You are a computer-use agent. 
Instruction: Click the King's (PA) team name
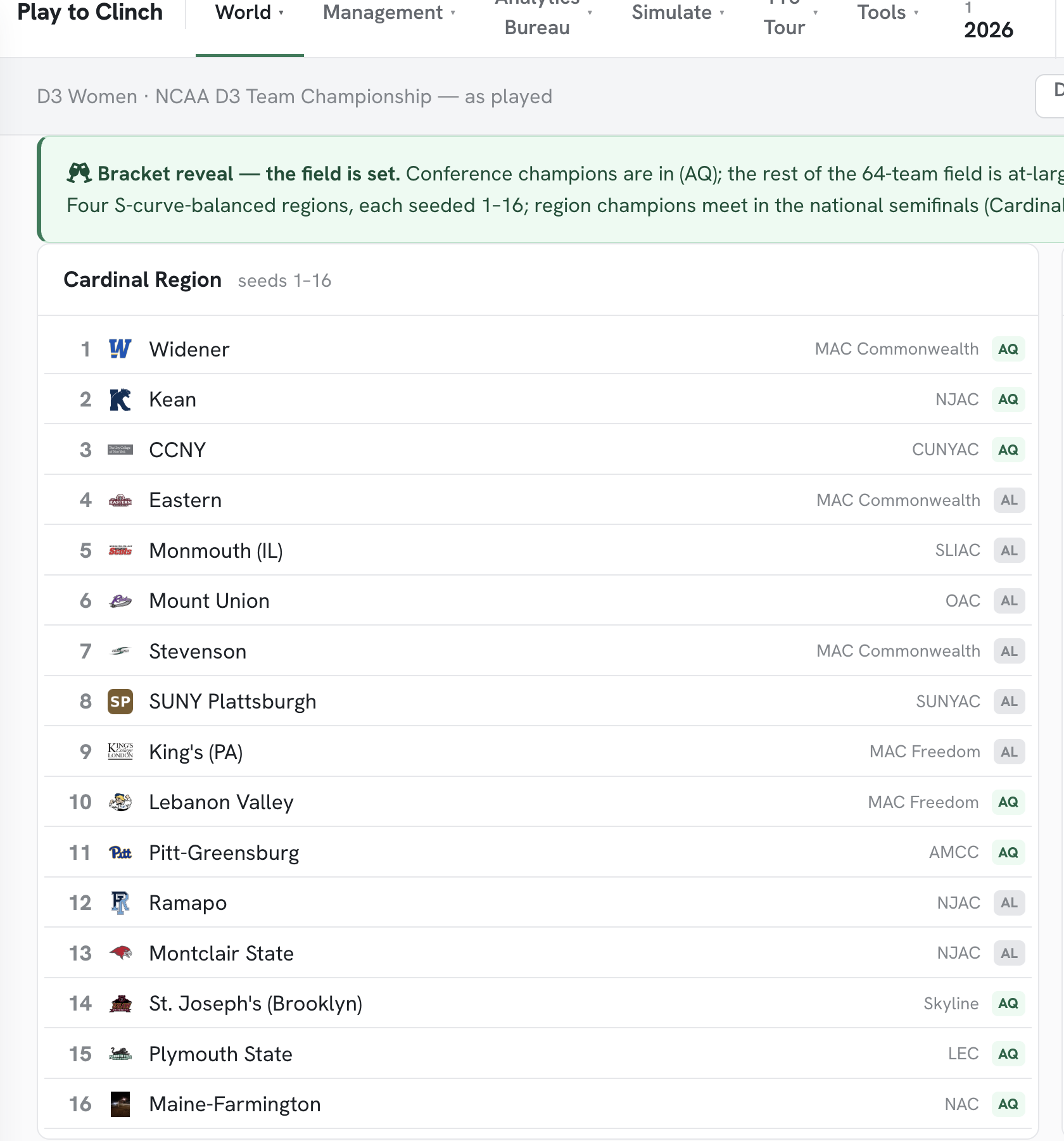click(196, 752)
